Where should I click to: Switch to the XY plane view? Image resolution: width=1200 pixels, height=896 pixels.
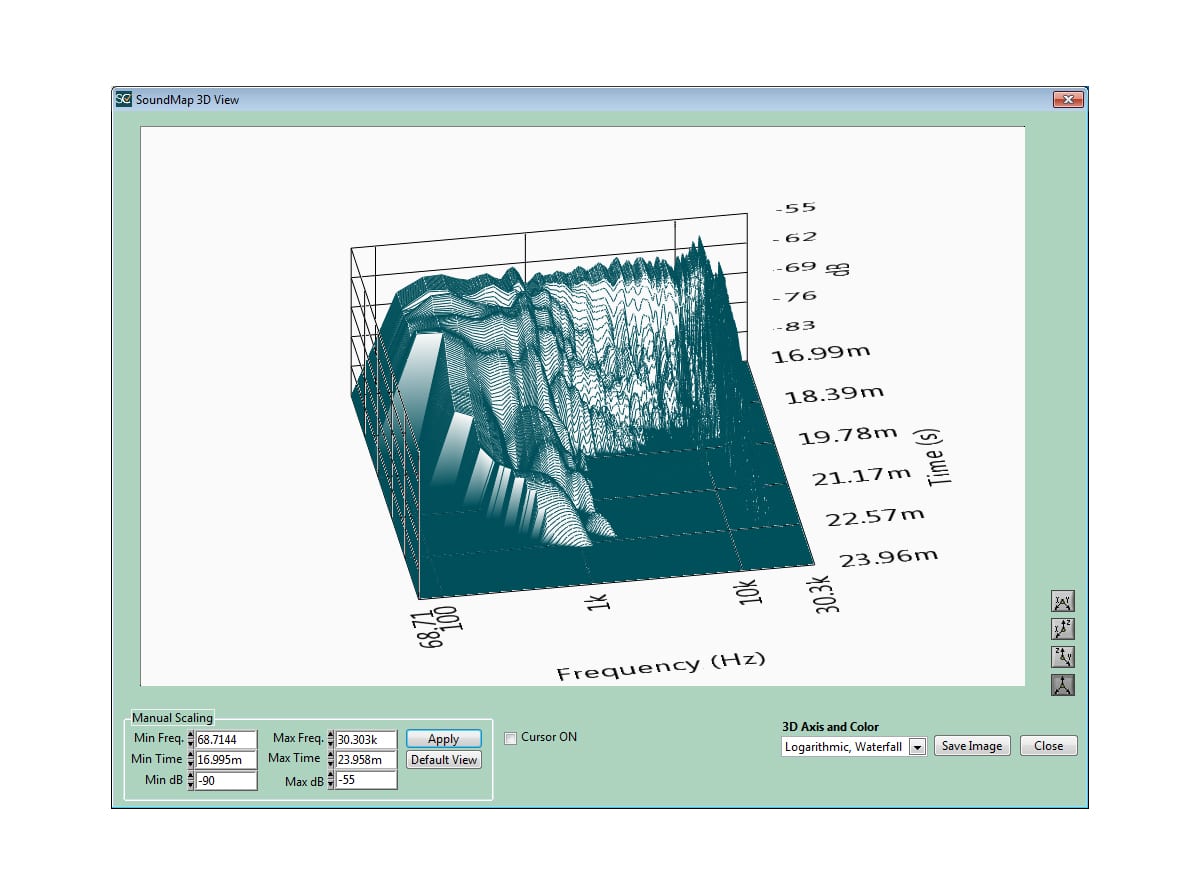coord(1062,602)
